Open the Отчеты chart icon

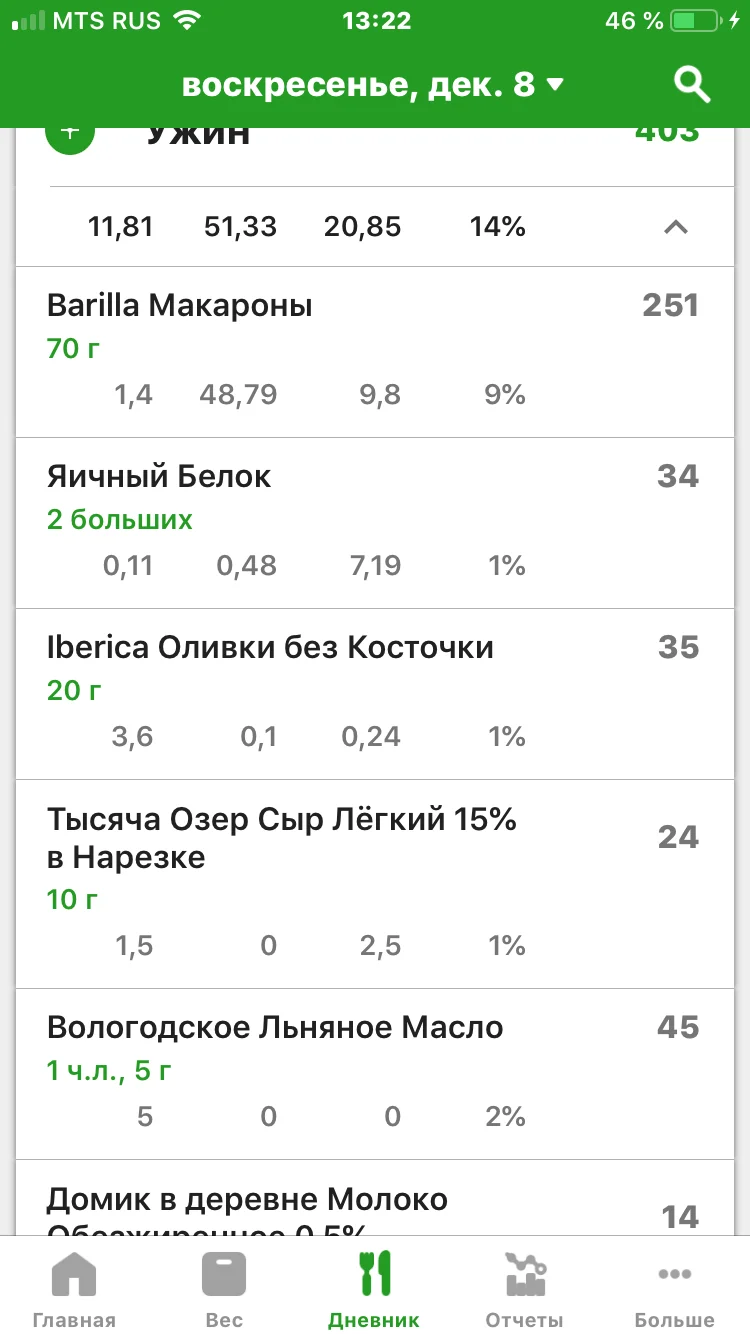(524, 1277)
